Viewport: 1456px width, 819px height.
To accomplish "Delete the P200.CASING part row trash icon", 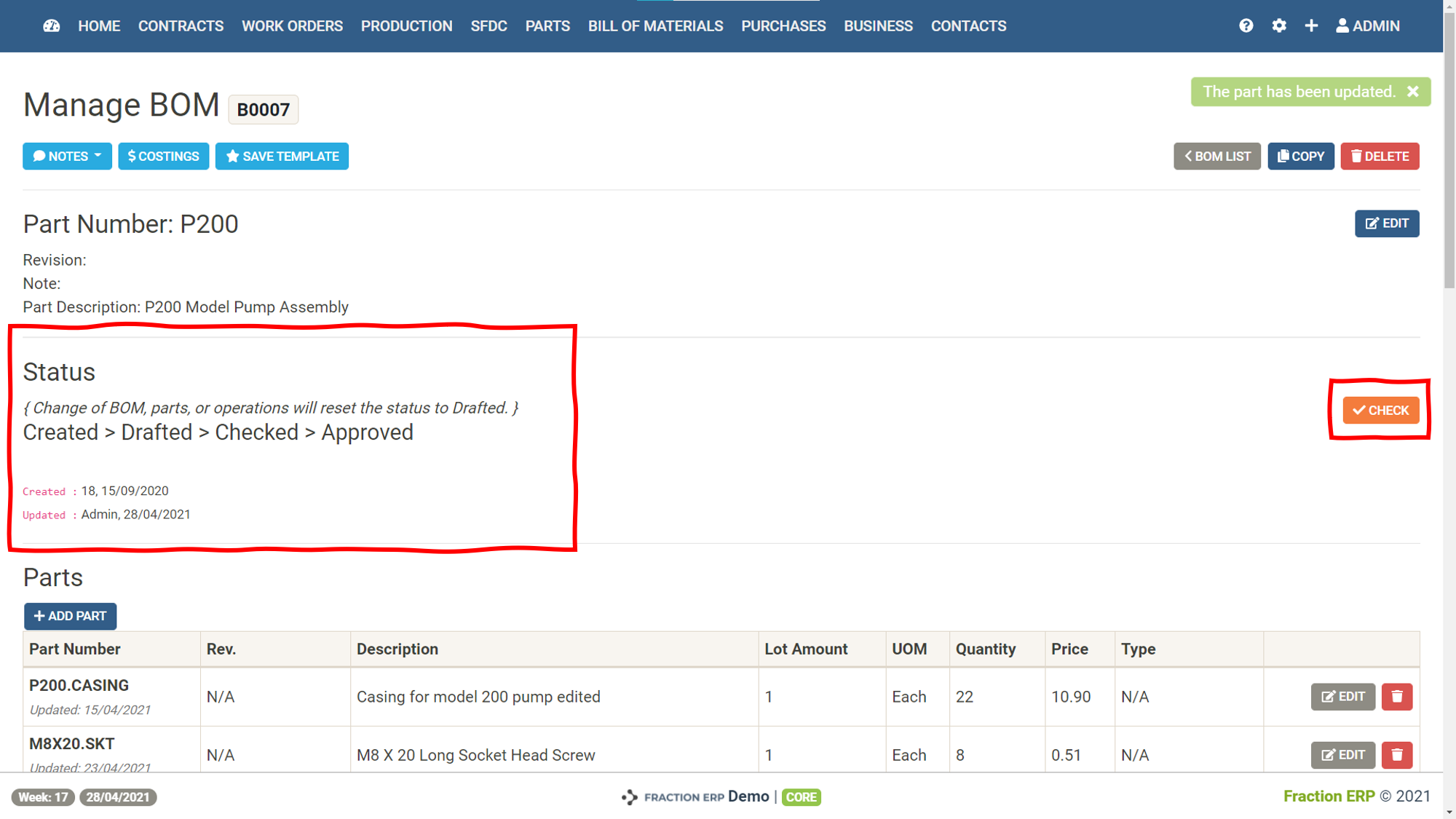I will [1396, 697].
